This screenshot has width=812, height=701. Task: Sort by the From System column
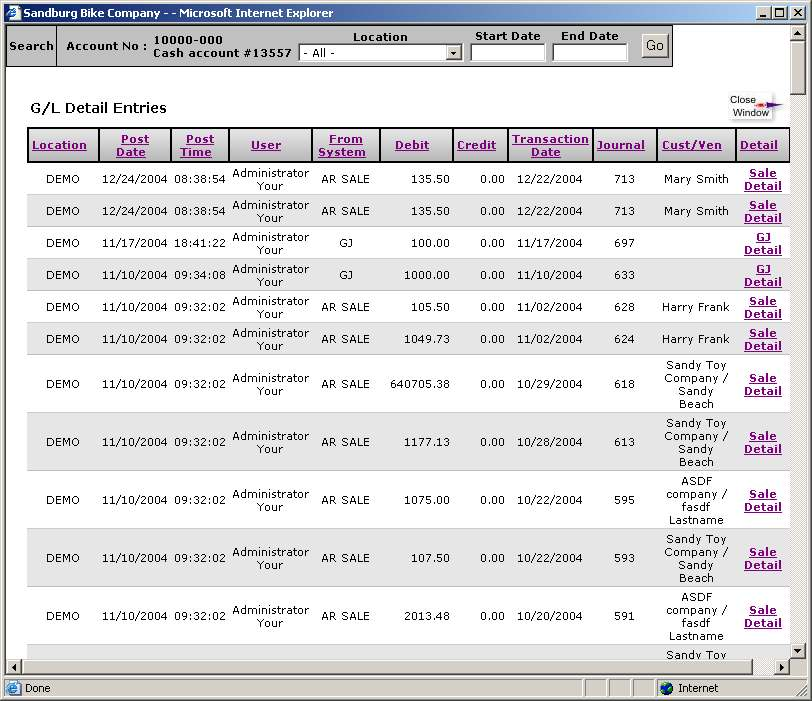pyautogui.click(x=345, y=146)
